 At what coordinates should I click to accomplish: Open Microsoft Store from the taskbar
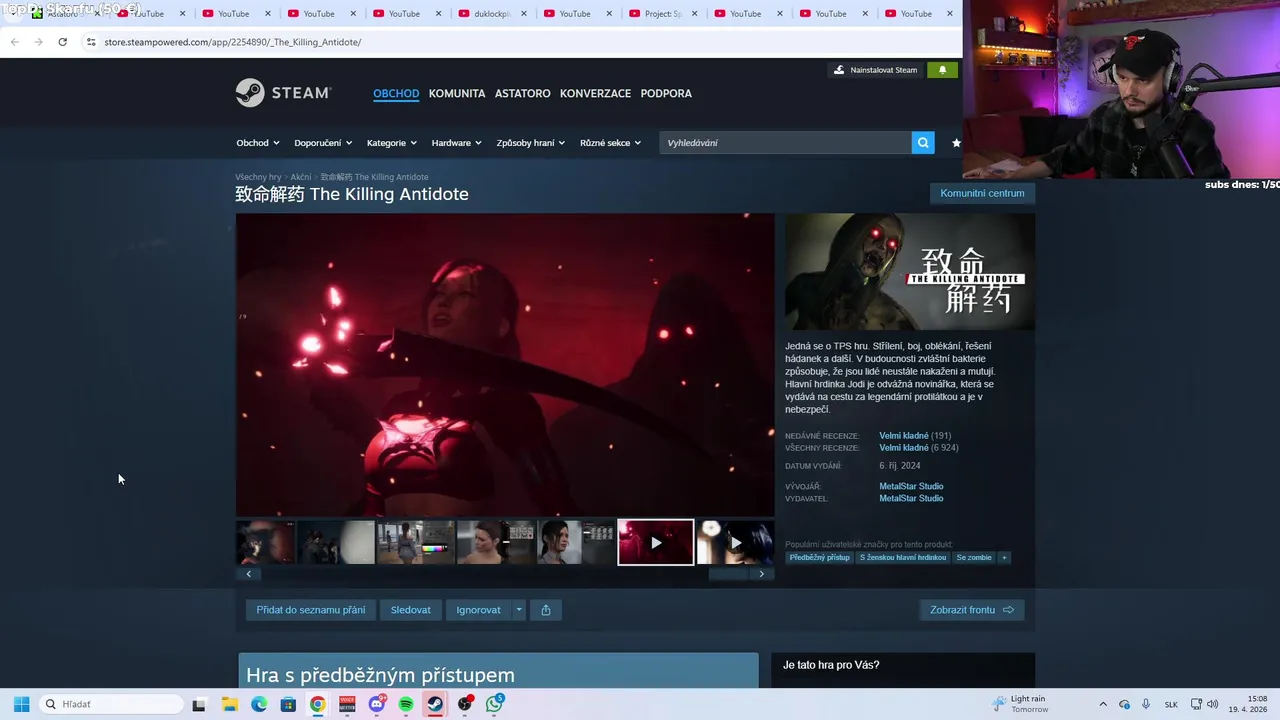pos(288,704)
